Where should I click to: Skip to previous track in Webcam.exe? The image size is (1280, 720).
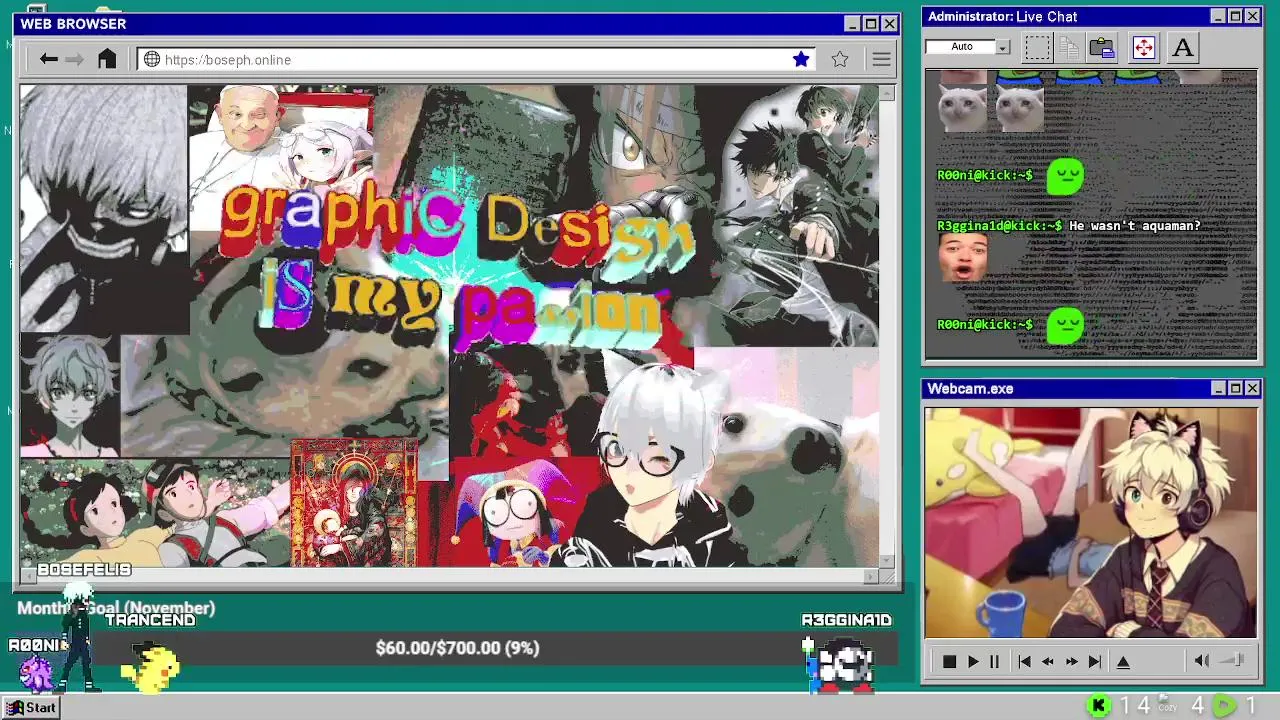tap(1024, 661)
